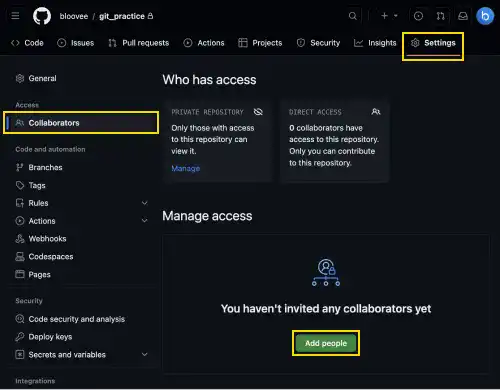Click the Rules icon in sidebar
The height and width of the screenshot is (390, 500).
[20, 203]
